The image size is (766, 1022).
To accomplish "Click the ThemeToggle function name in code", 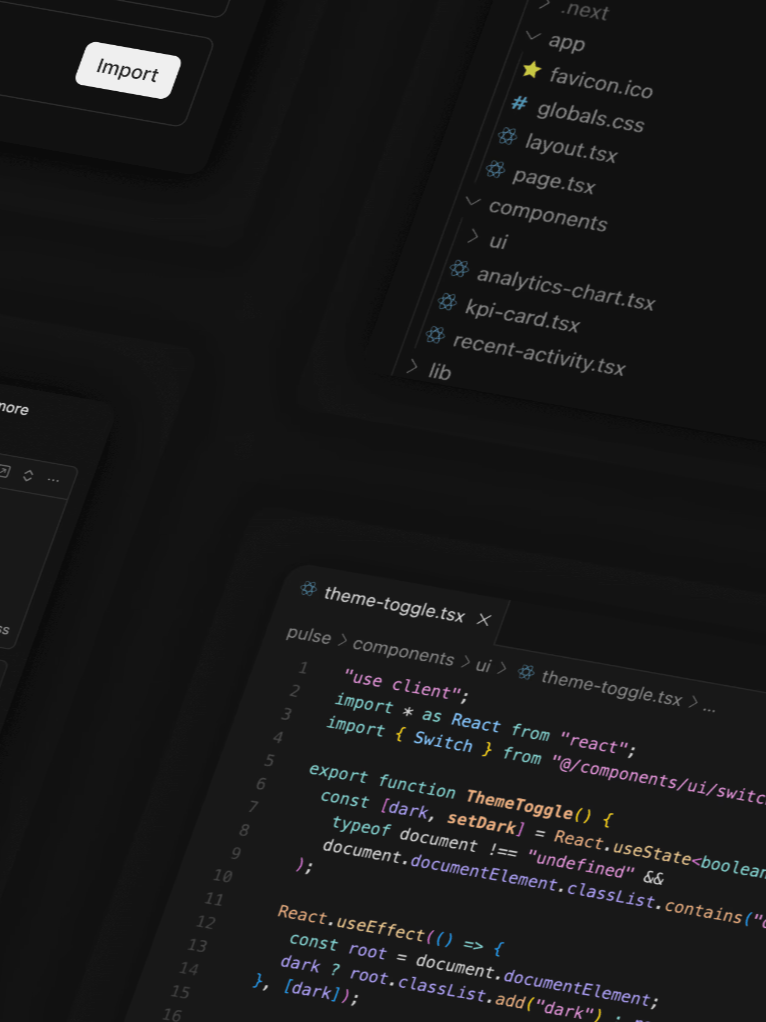I will [x=519, y=806].
